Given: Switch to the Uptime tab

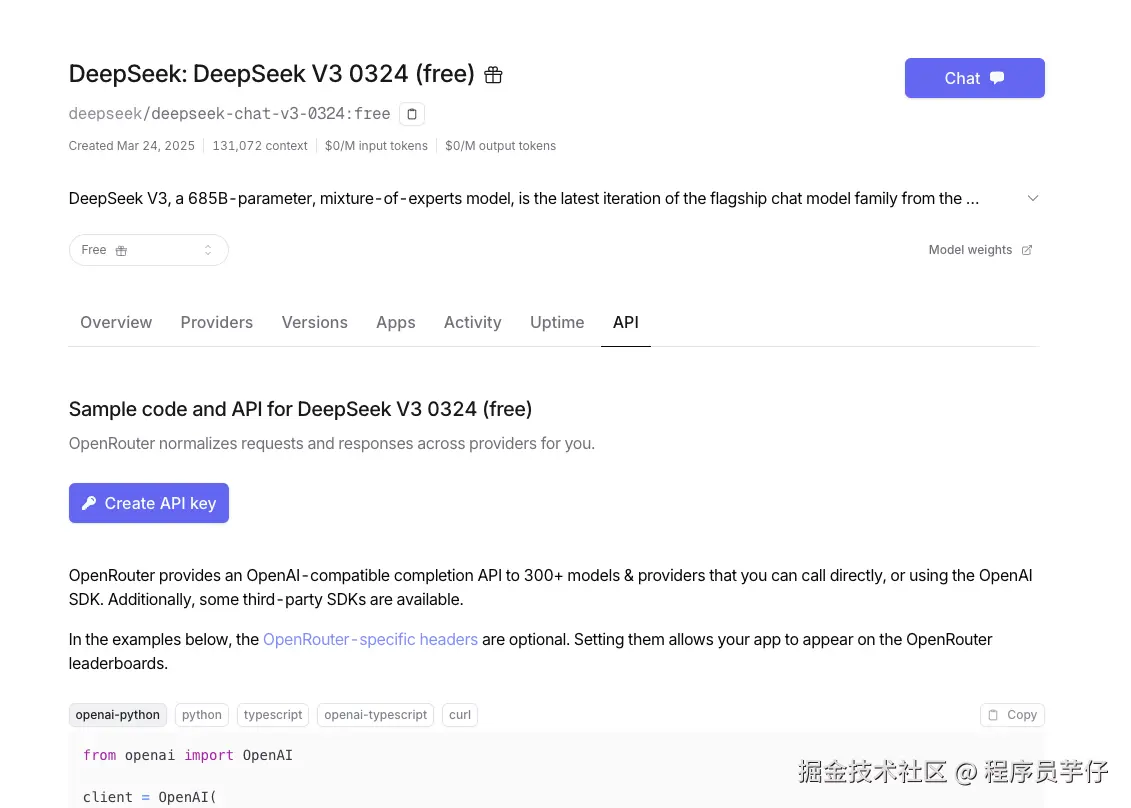Looking at the screenshot, I should [x=557, y=322].
